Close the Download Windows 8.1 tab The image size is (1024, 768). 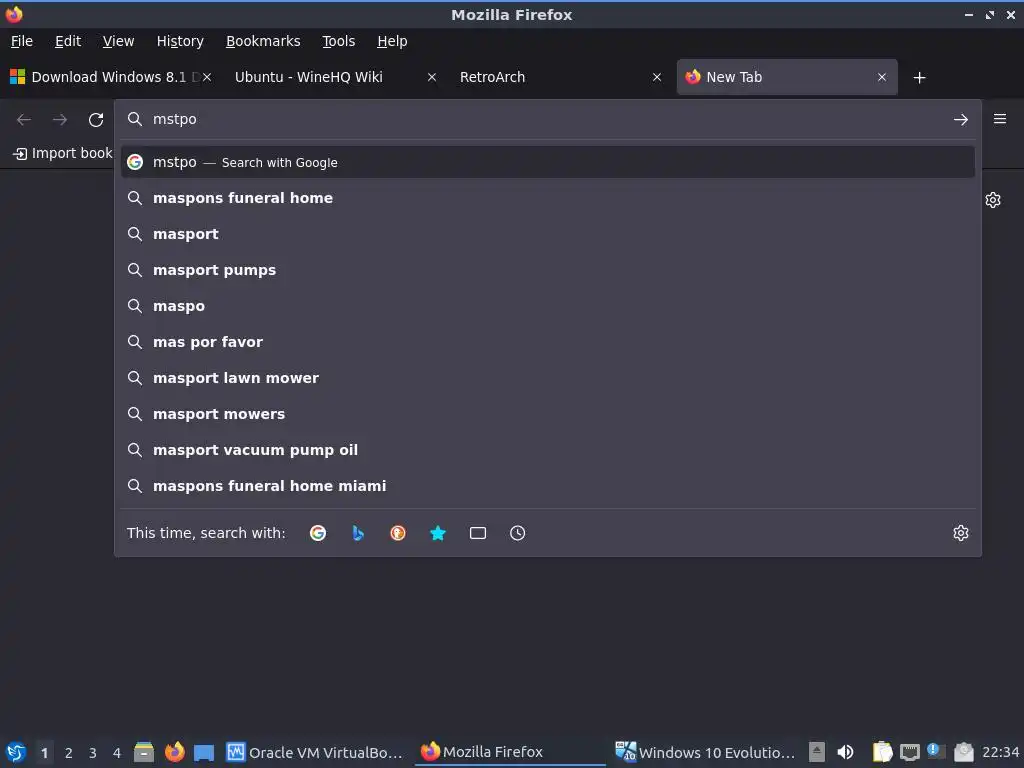coord(206,77)
